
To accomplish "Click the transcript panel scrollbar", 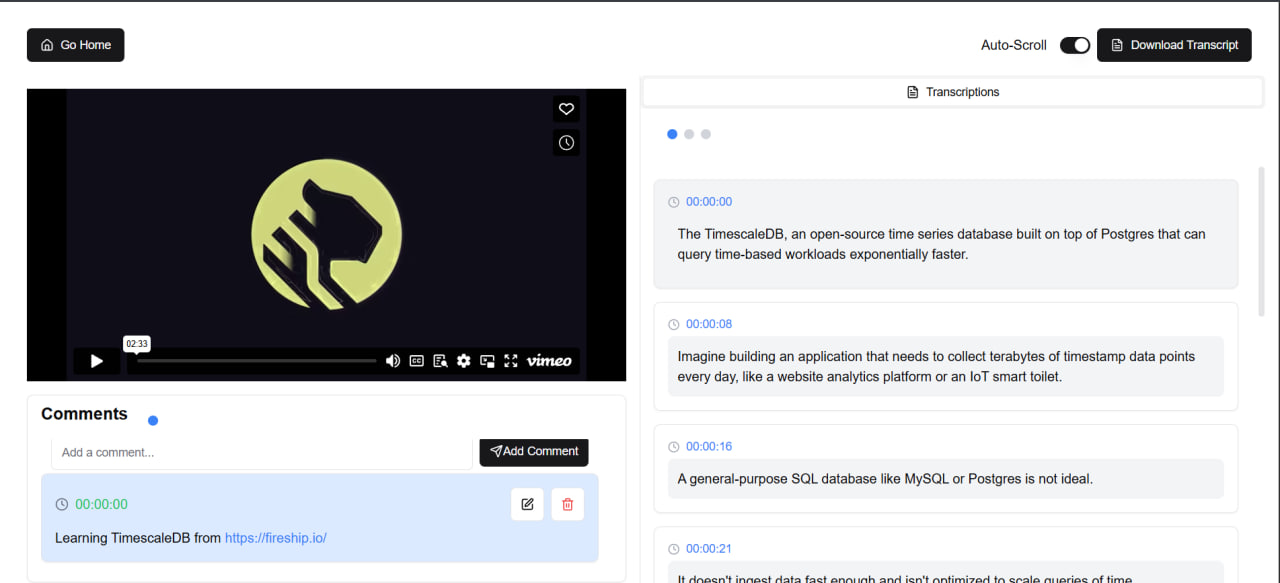I will pyautogui.click(x=1261, y=242).
